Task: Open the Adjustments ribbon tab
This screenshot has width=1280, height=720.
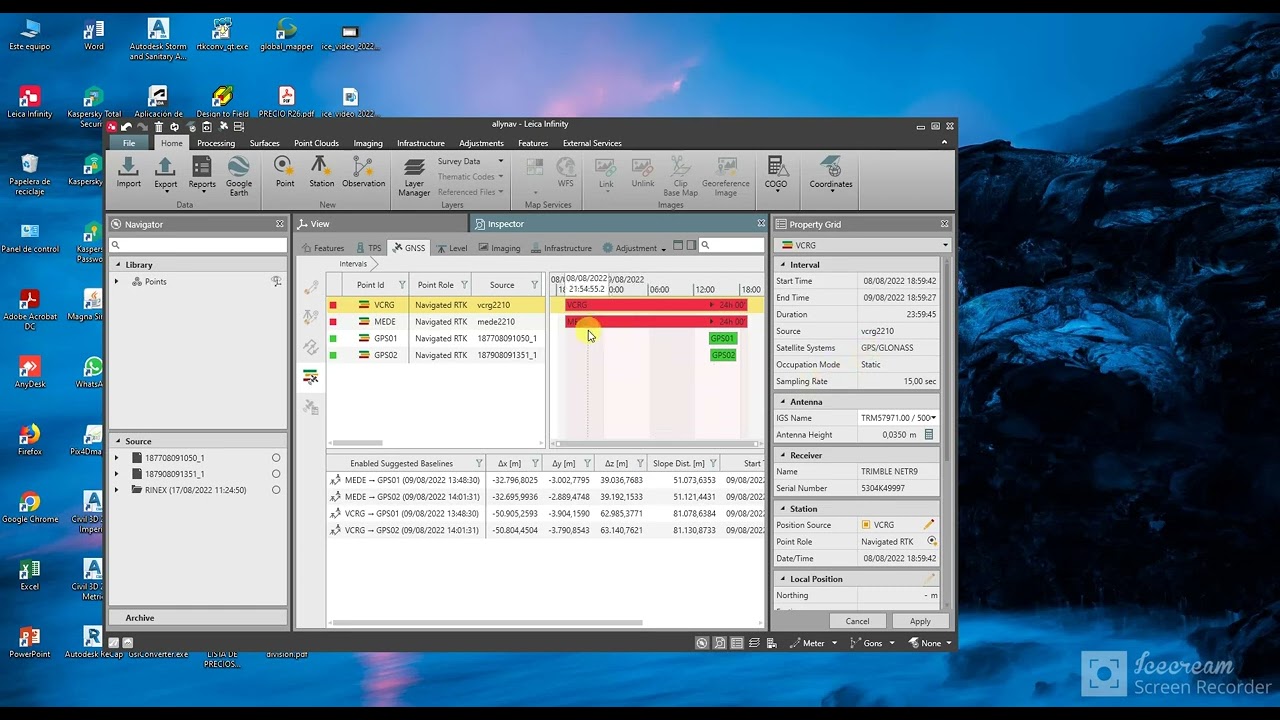Action: pyautogui.click(x=481, y=143)
